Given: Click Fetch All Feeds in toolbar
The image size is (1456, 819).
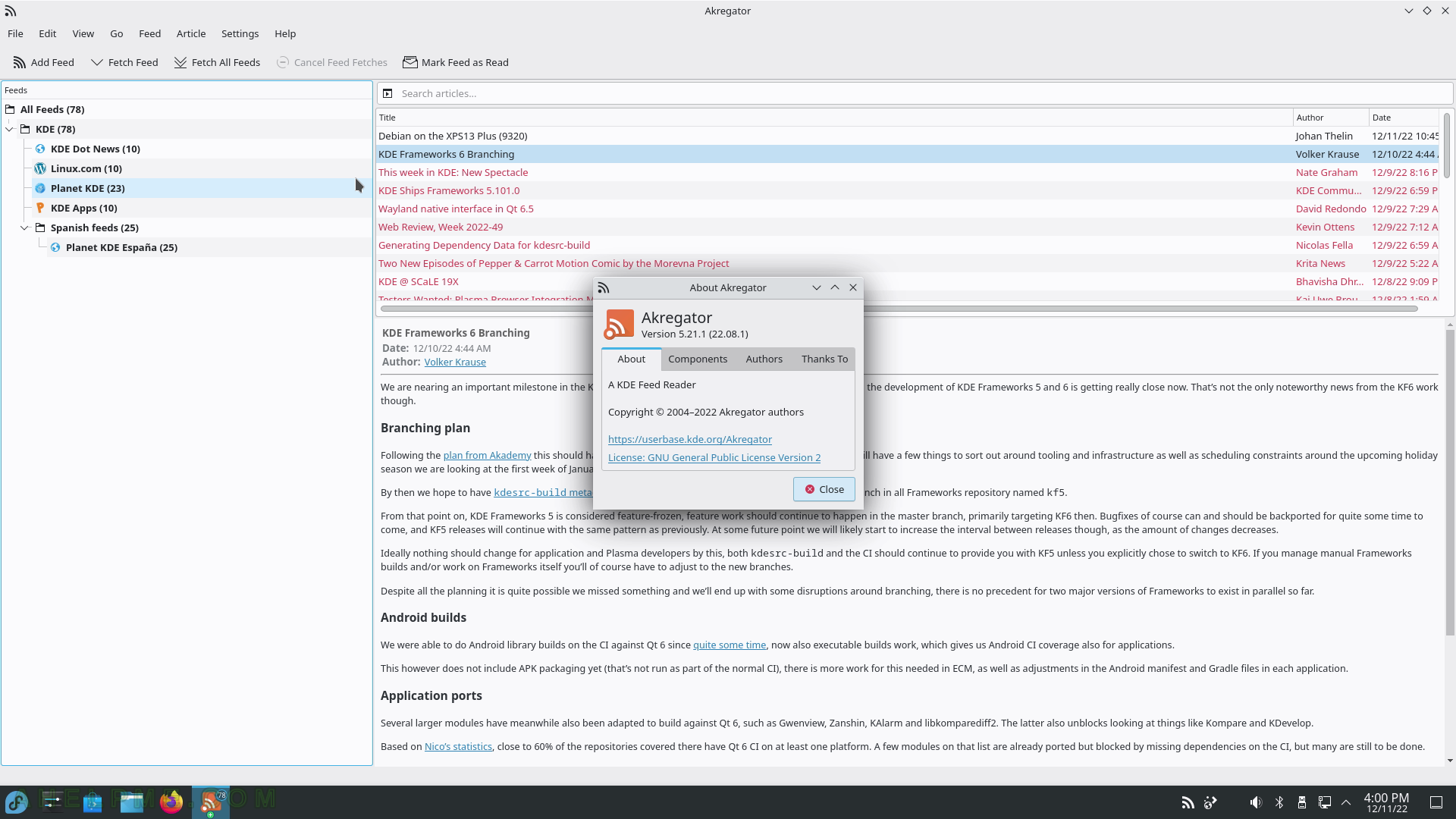Looking at the screenshot, I should point(217,62).
